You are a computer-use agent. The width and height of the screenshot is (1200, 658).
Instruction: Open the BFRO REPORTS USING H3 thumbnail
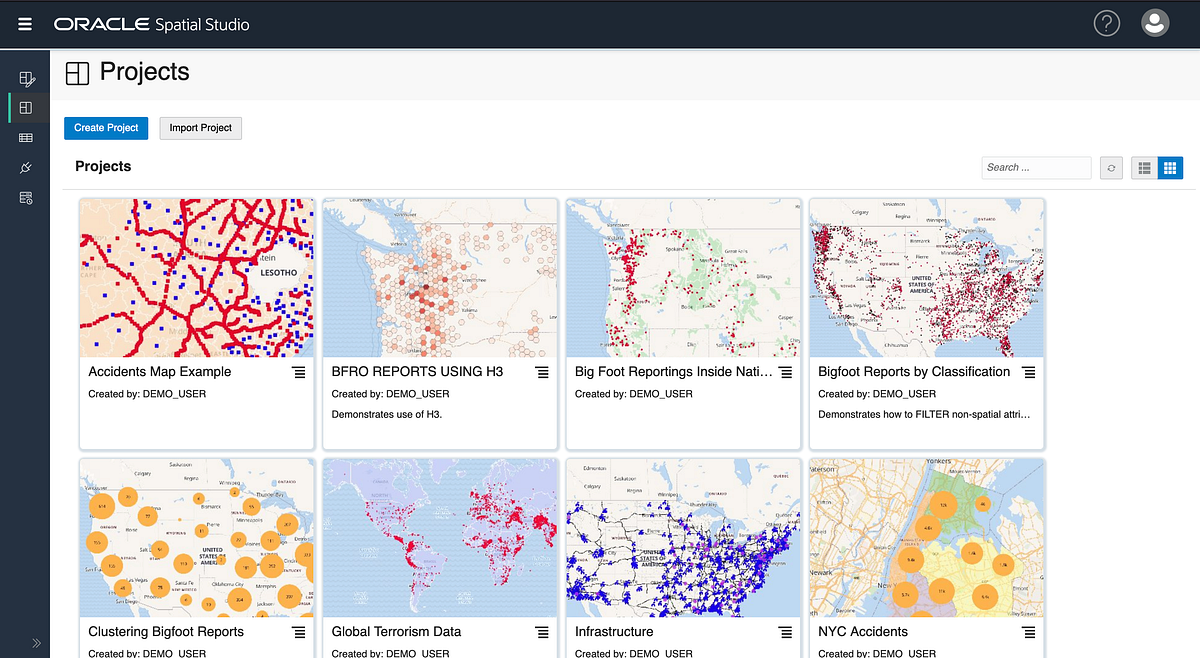point(439,277)
